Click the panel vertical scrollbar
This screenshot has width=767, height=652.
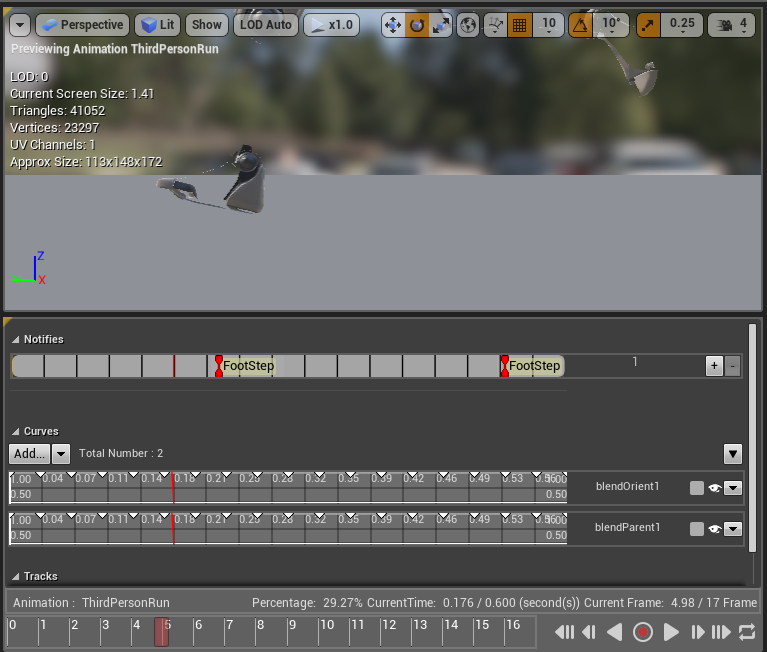752,438
